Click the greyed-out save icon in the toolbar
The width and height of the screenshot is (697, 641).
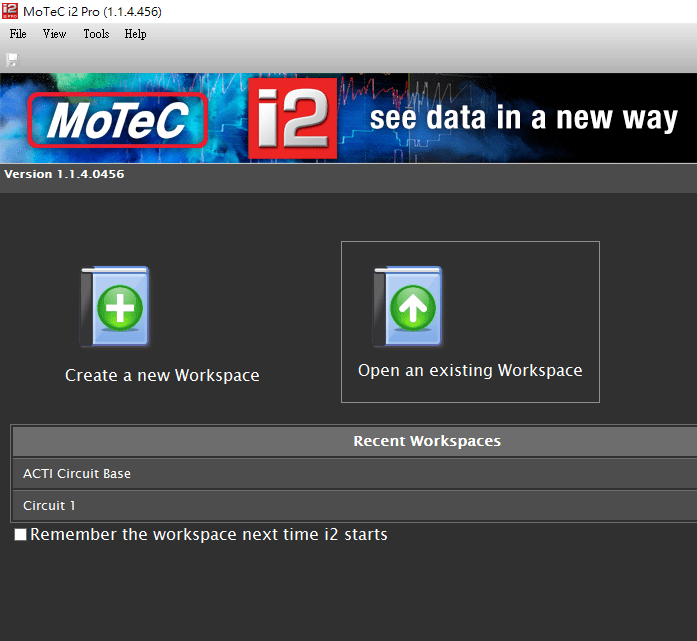point(12,59)
